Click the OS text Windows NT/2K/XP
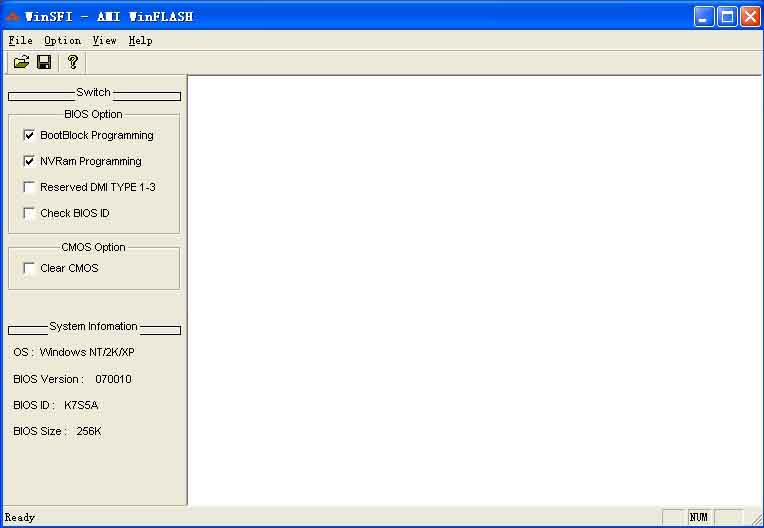The height and width of the screenshot is (528, 764). [87, 352]
